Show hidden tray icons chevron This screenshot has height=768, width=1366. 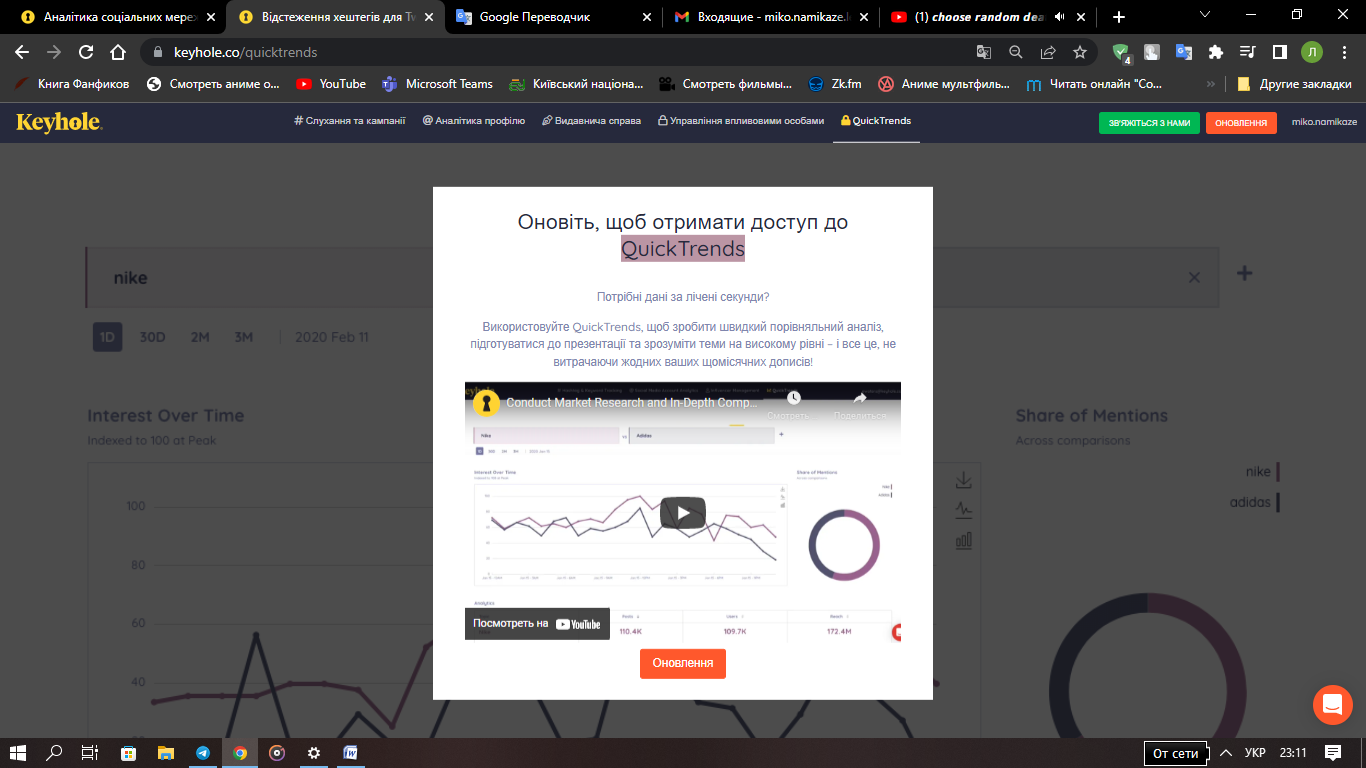[1224, 752]
